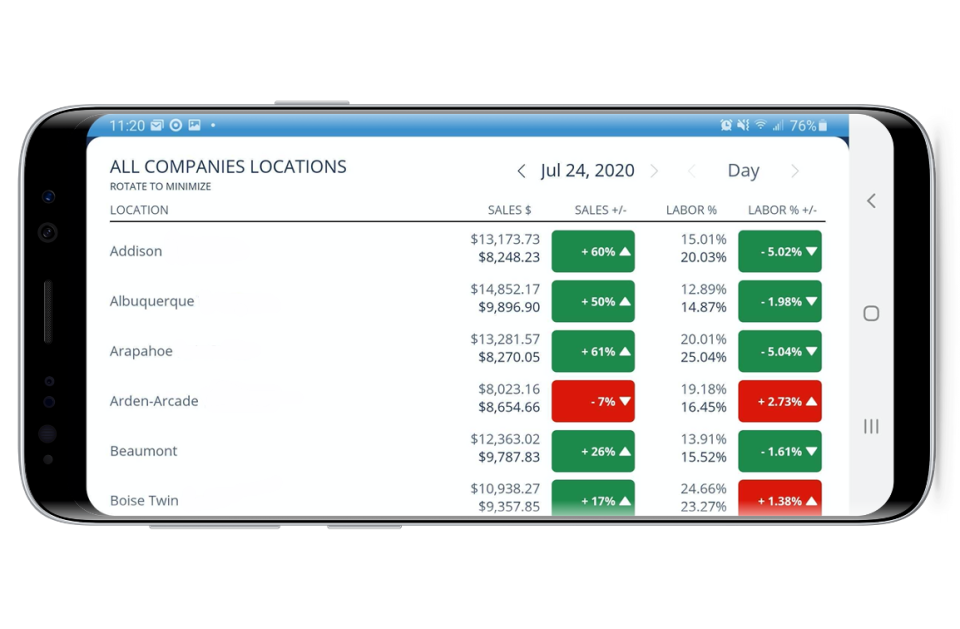Screen dimensions: 960x629
Task: Click Jul 24, 2020 to open the date picker
Action: (587, 171)
